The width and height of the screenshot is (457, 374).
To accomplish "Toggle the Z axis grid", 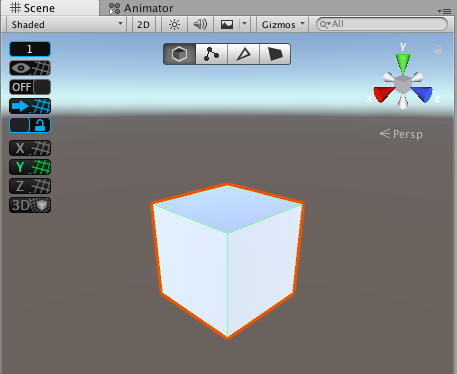I will (30, 186).
